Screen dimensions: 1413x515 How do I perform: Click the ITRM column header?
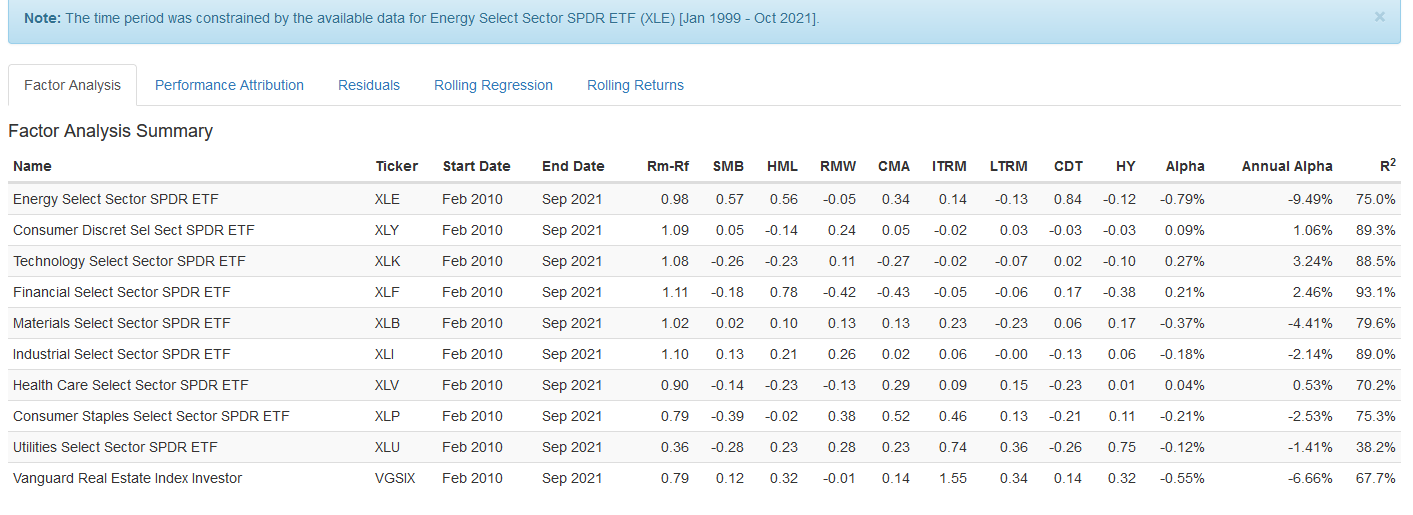[x=949, y=166]
